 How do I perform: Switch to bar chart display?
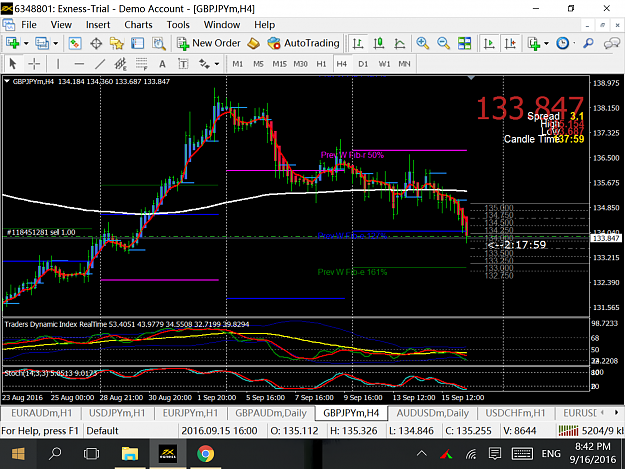358,43
